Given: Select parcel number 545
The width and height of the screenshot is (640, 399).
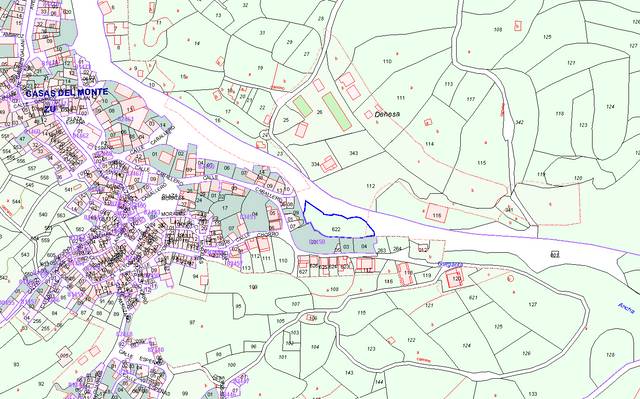Looking at the screenshot, I should [x=29, y=185].
